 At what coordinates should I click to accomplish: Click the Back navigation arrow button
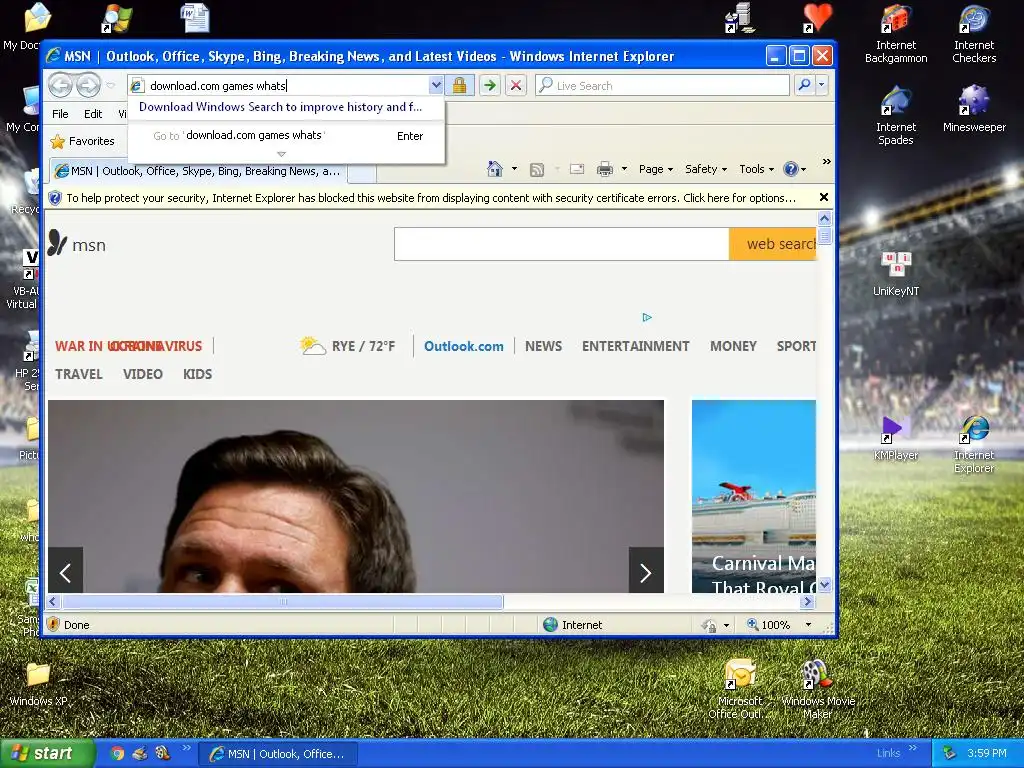(x=61, y=85)
